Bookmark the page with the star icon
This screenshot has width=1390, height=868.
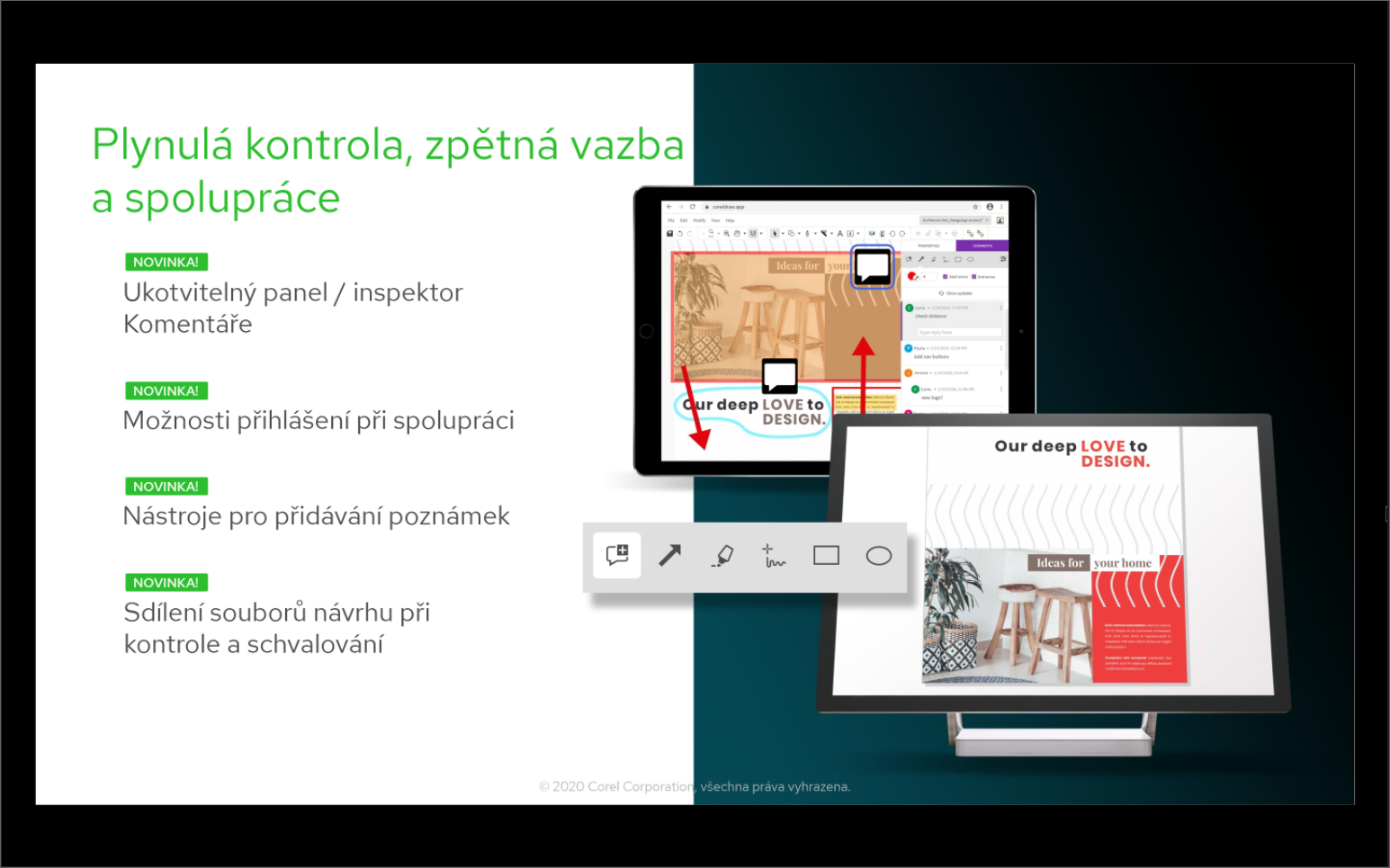[x=975, y=207]
